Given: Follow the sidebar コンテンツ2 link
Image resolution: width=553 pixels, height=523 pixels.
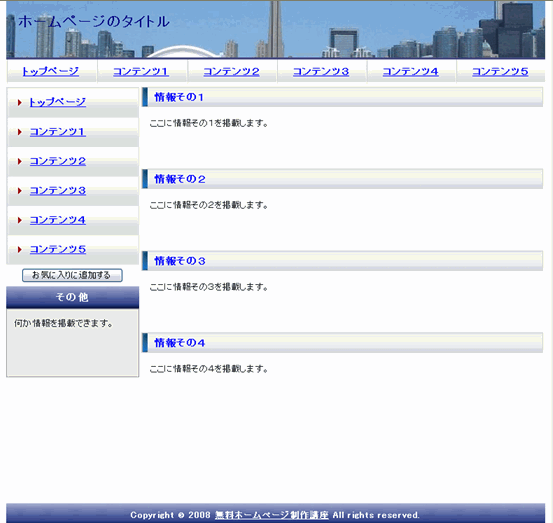Looking at the screenshot, I should (x=58, y=161).
